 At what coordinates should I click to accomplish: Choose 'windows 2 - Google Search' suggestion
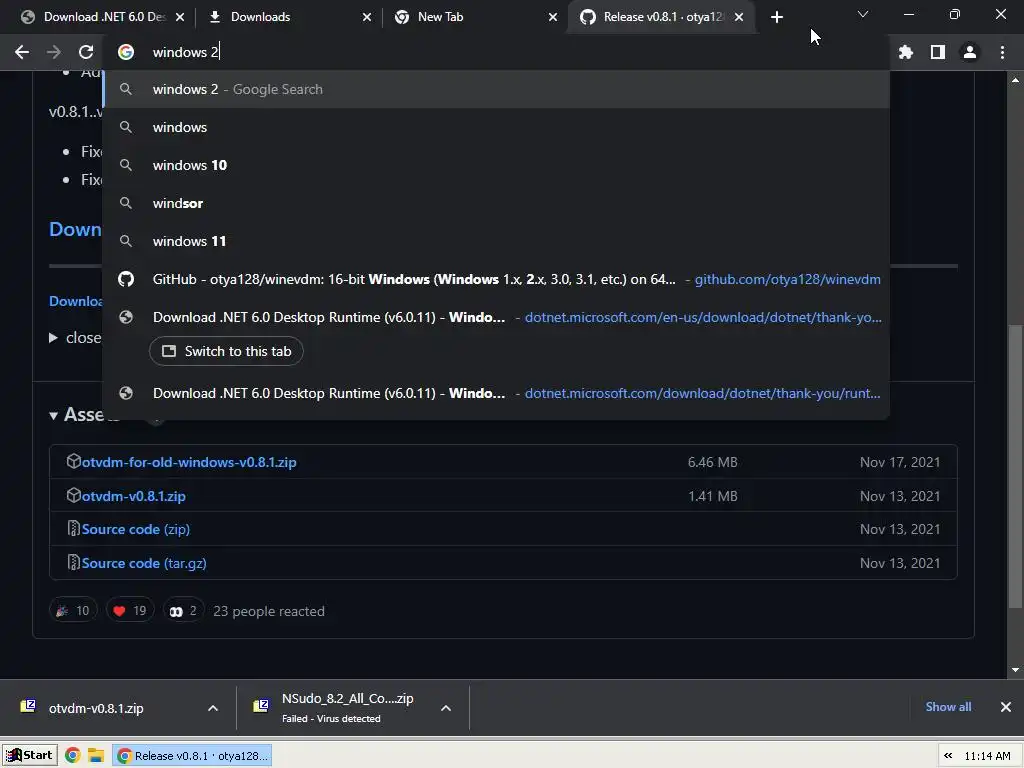point(496,89)
